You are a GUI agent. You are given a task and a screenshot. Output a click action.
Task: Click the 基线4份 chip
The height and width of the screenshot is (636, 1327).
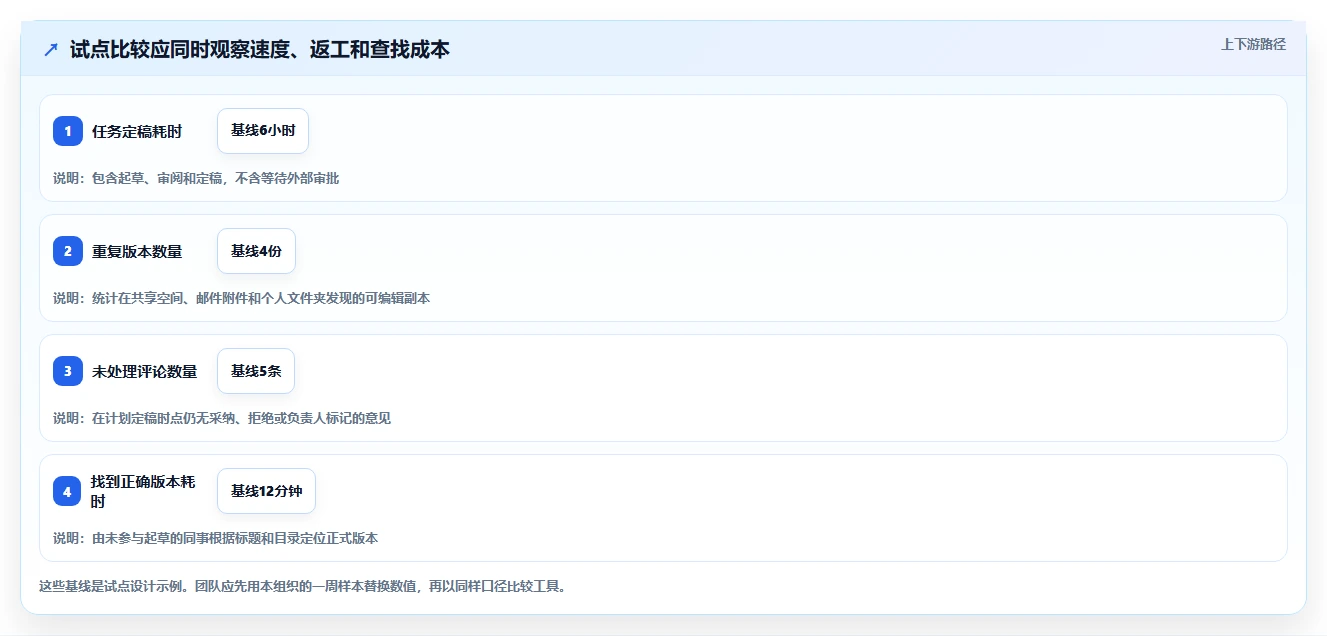(x=256, y=251)
